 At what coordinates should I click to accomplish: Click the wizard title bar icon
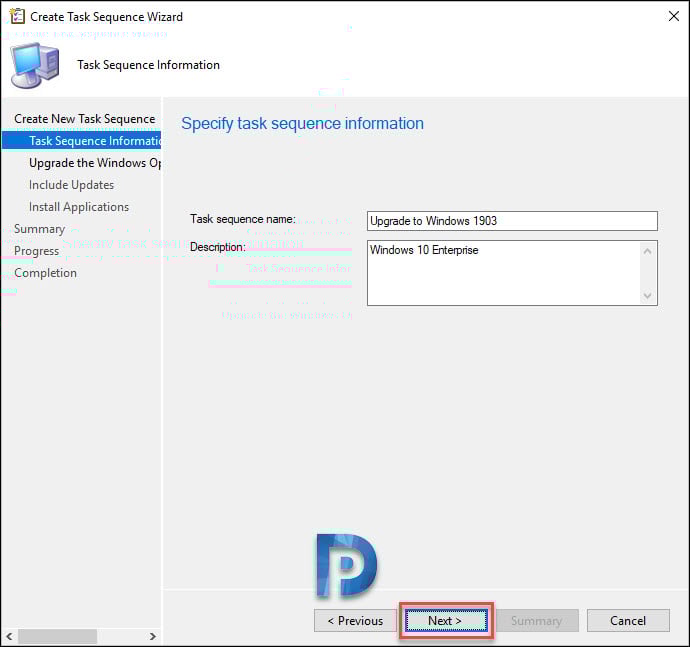click(17, 16)
